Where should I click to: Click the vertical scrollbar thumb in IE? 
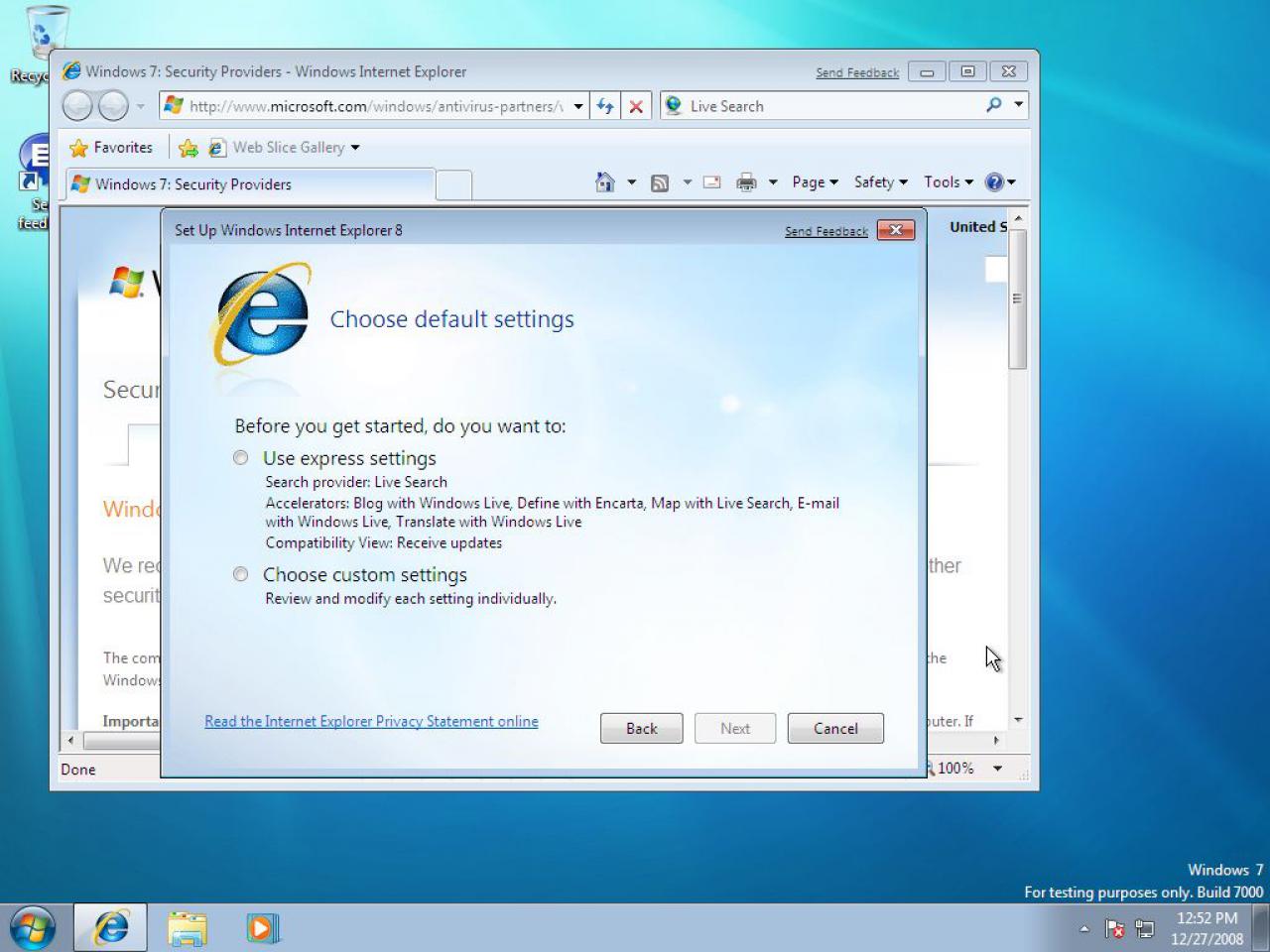(x=1017, y=298)
